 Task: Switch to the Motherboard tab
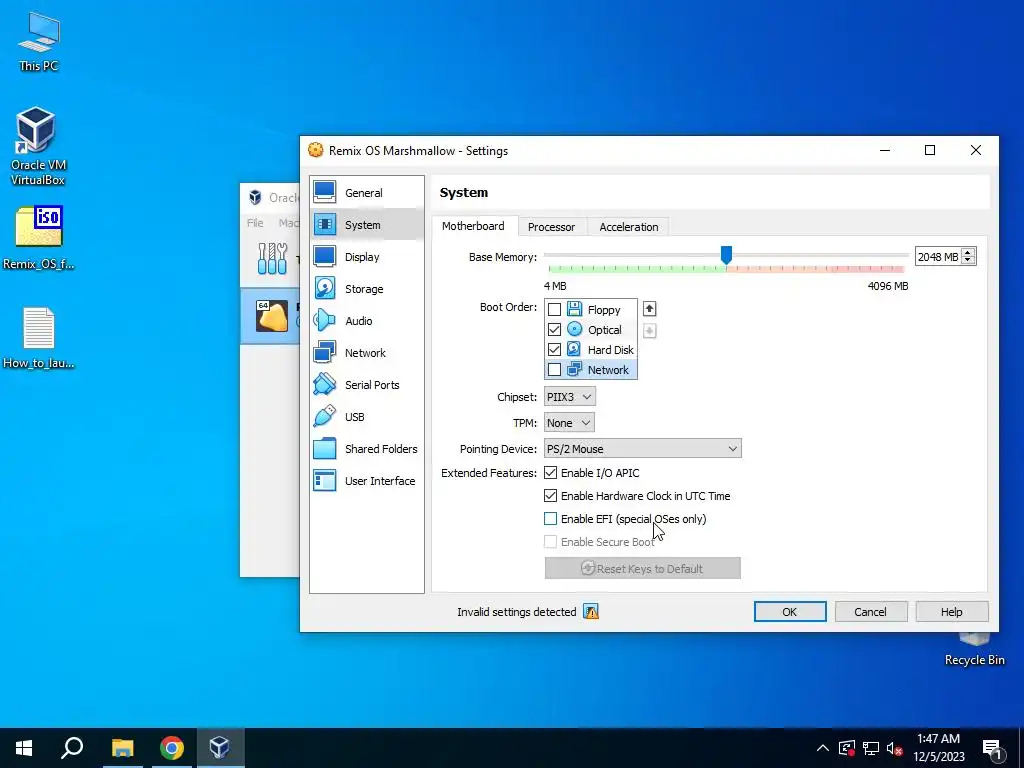coord(473,226)
